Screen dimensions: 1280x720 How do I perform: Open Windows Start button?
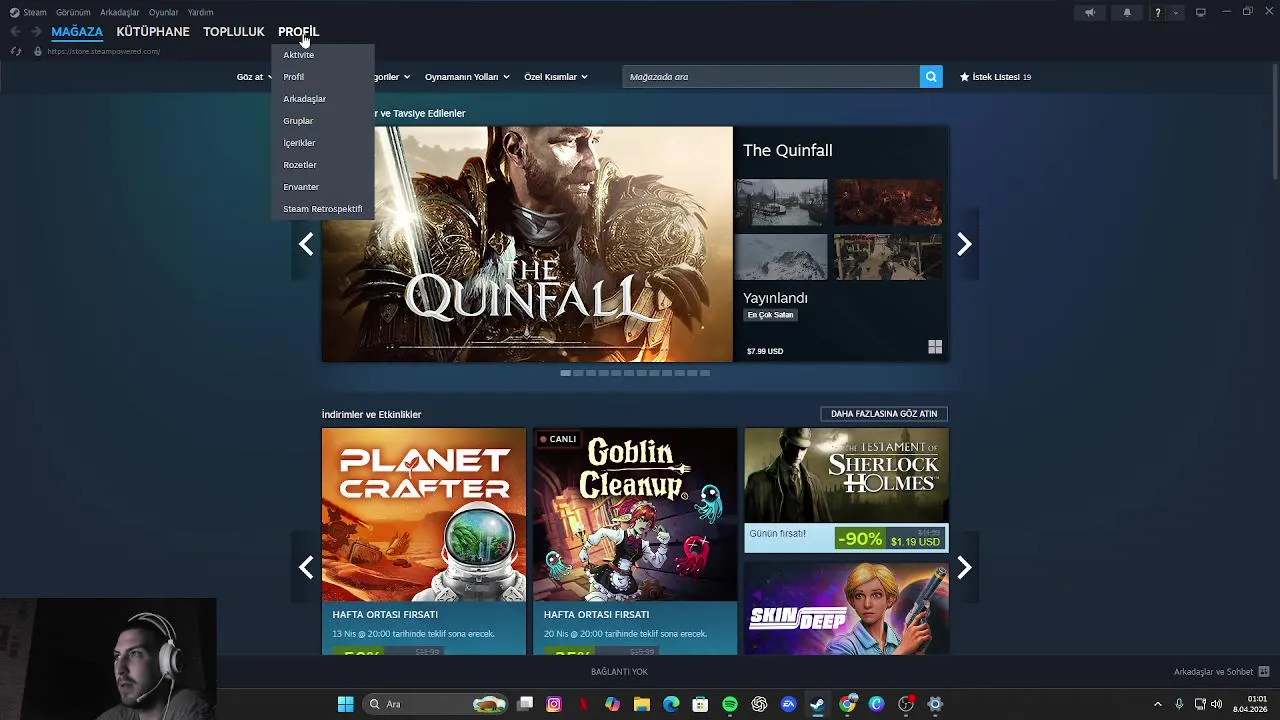click(345, 704)
